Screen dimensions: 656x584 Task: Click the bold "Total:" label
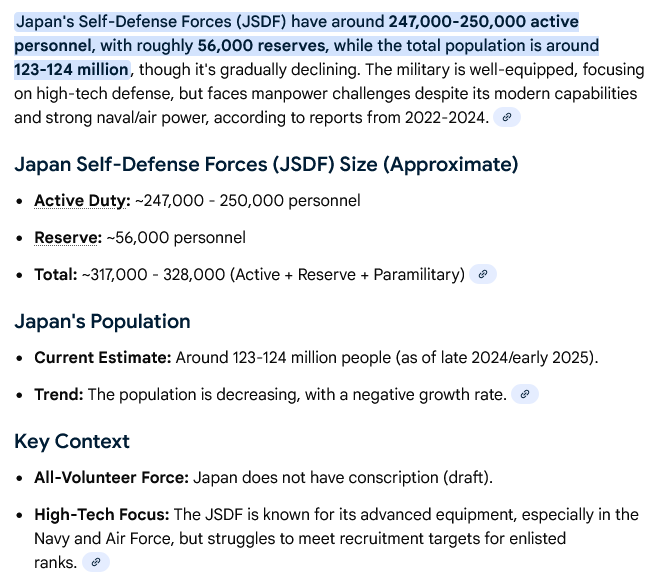tap(55, 274)
